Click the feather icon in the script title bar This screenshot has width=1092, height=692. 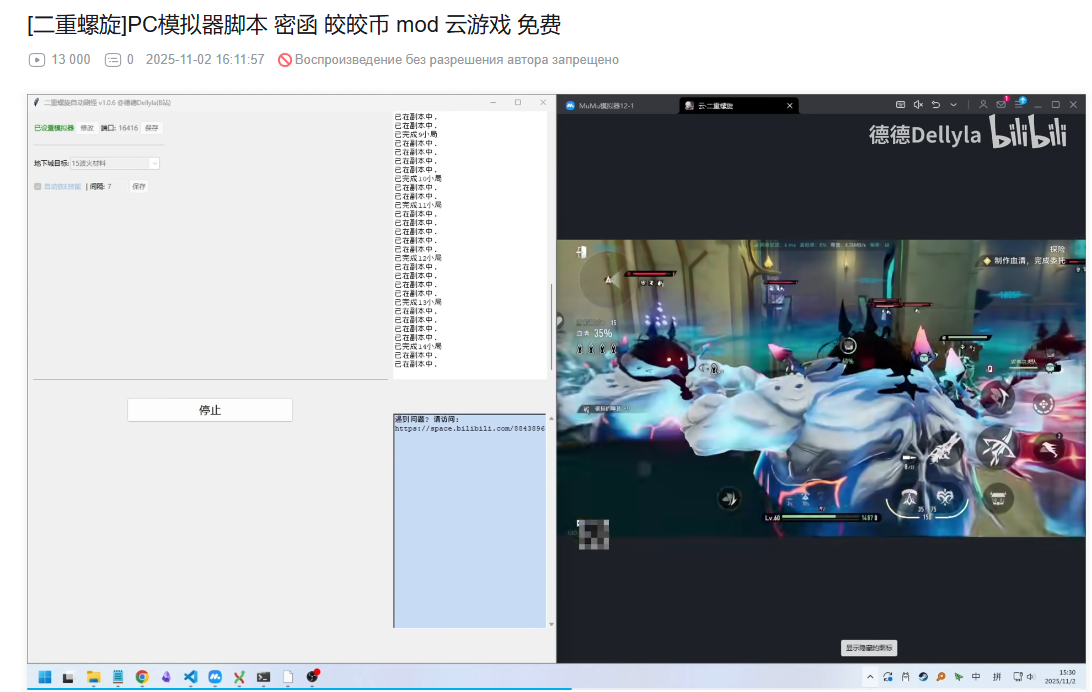(36, 102)
